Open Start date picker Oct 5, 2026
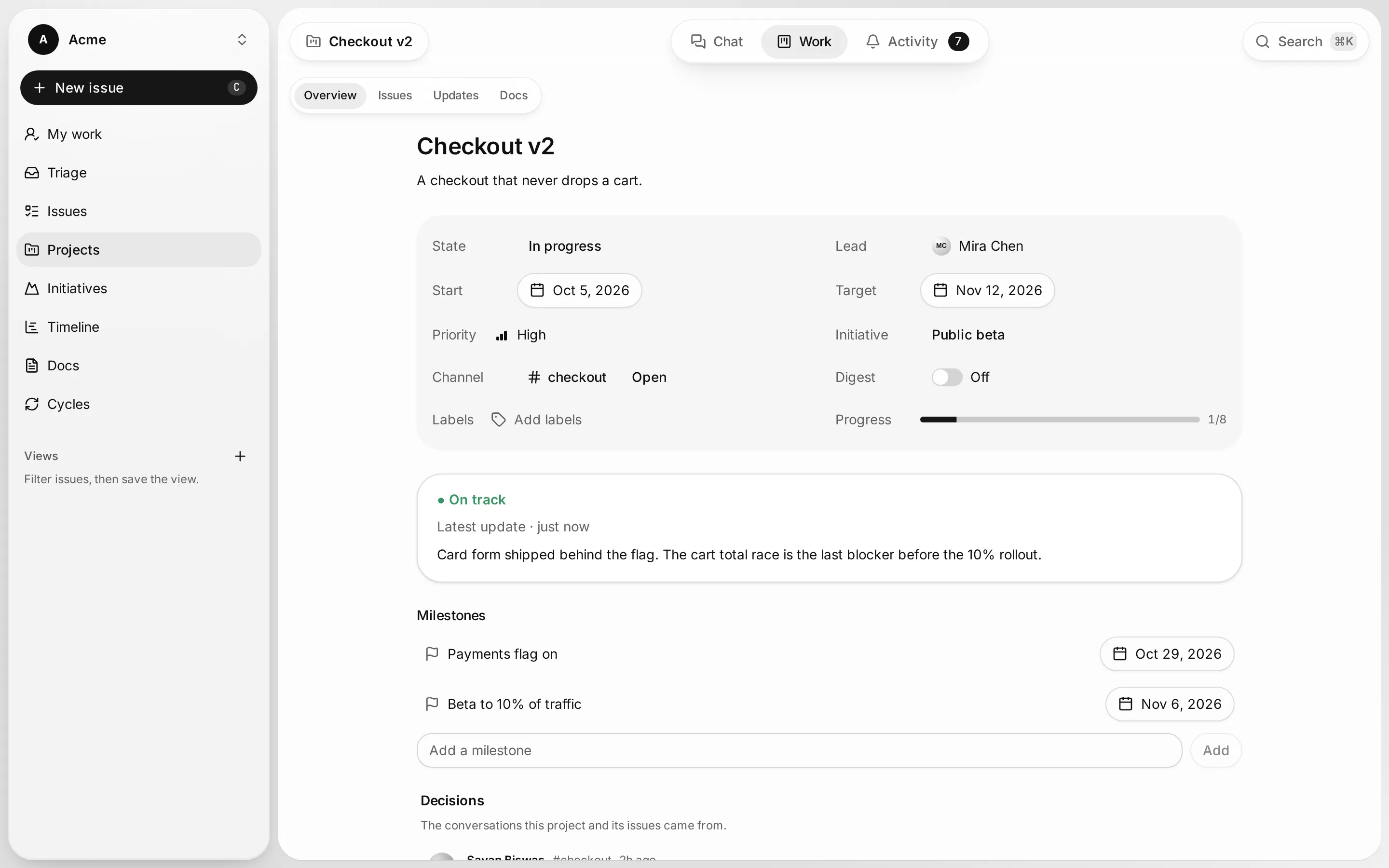The height and width of the screenshot is (868, 1389). (579, 290)
